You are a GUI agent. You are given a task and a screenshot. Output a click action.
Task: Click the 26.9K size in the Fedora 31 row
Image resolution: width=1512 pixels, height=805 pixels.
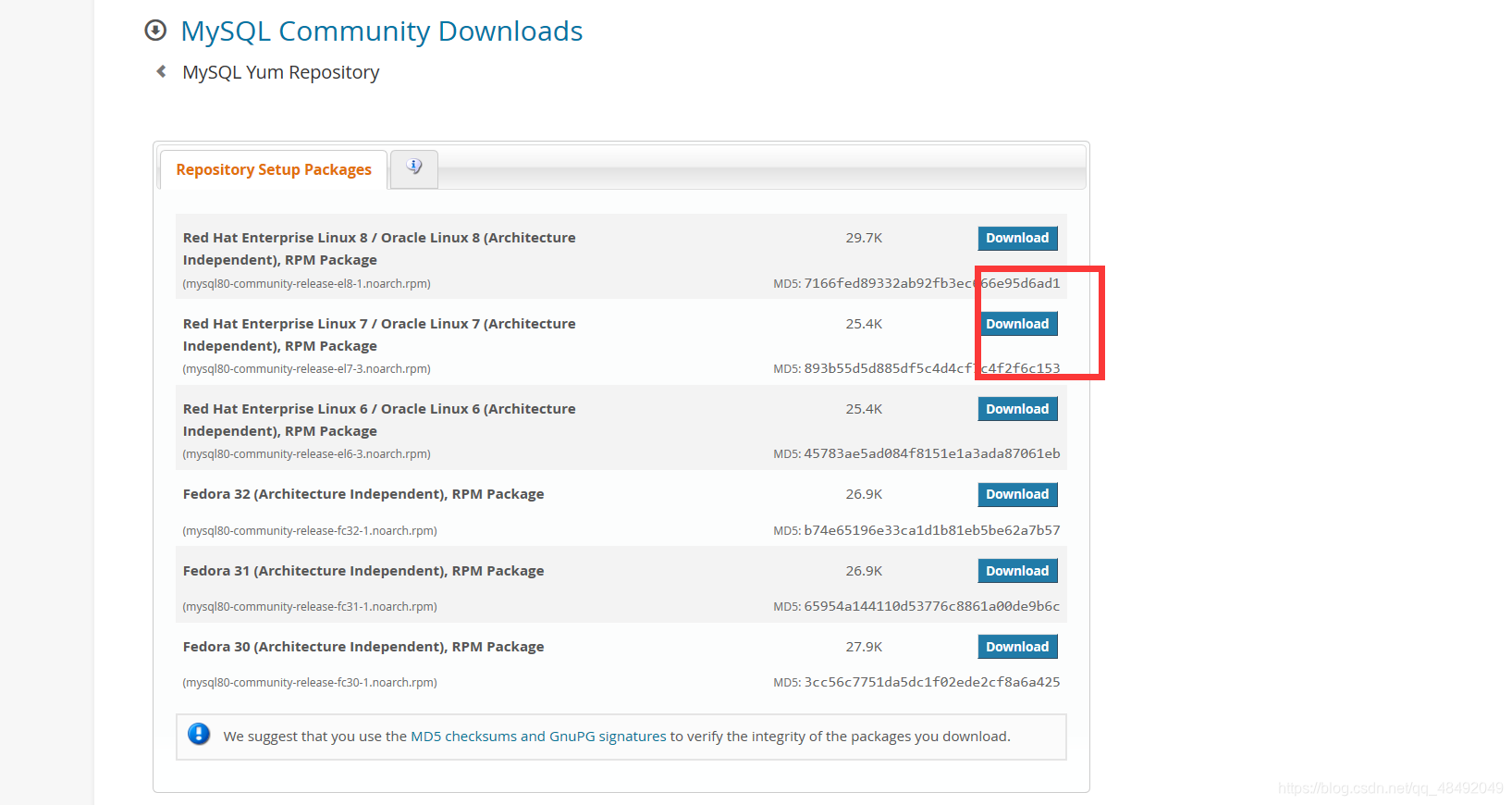tap(864, 571)
